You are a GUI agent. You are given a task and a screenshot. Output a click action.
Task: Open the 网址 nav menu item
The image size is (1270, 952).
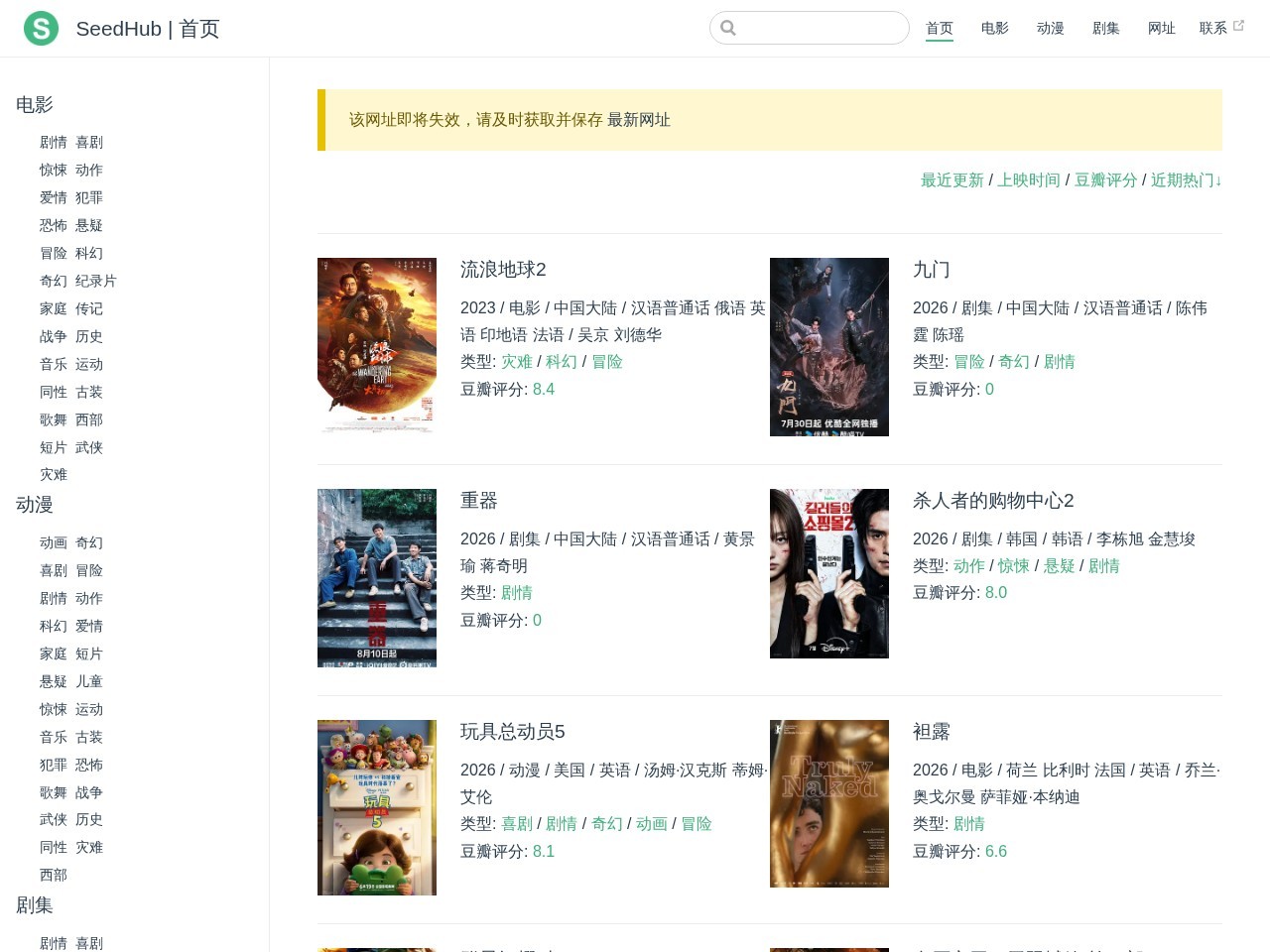click(x=1162, y=28)
